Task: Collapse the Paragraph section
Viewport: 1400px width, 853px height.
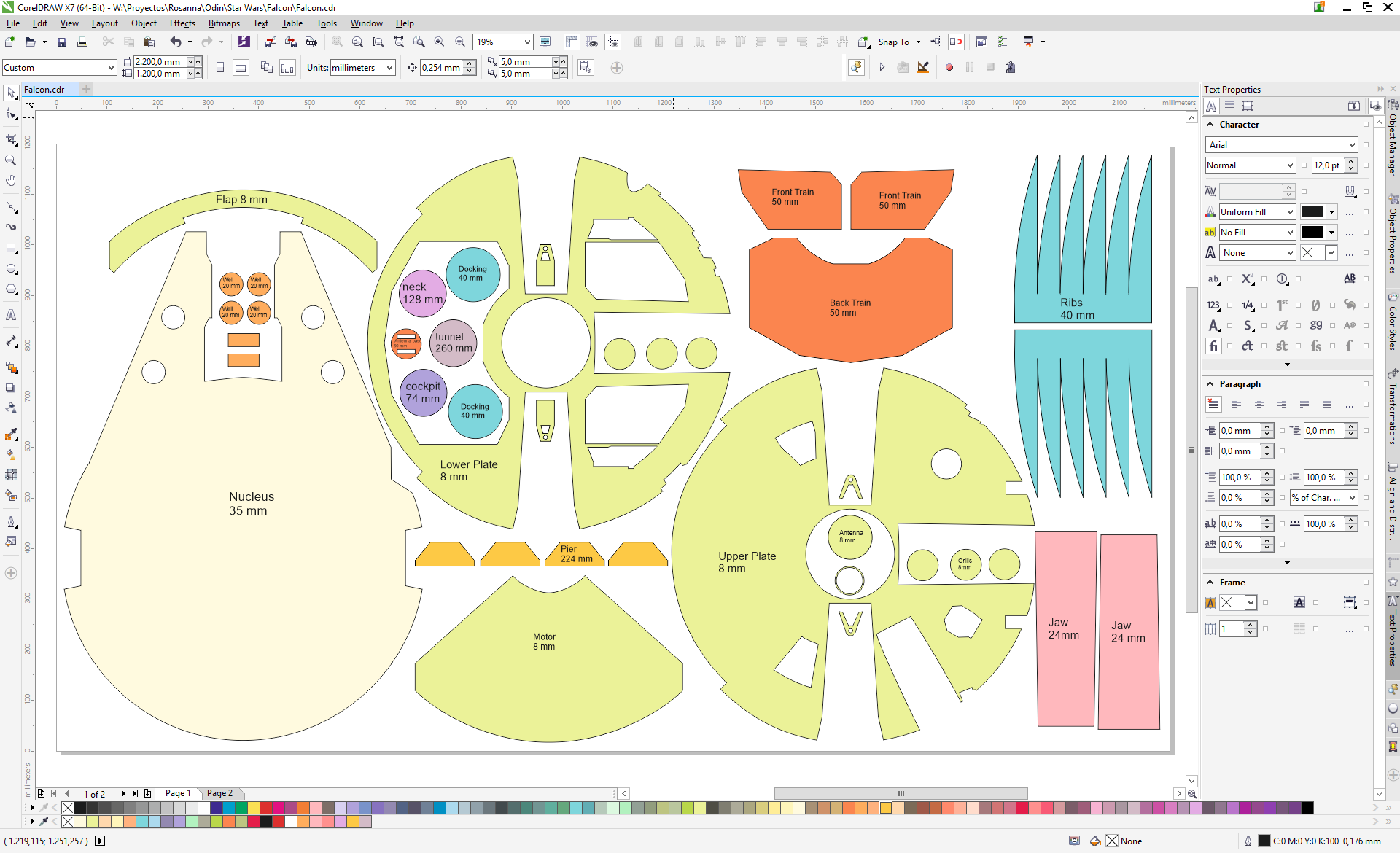Action: click(x=1210, y=384)
